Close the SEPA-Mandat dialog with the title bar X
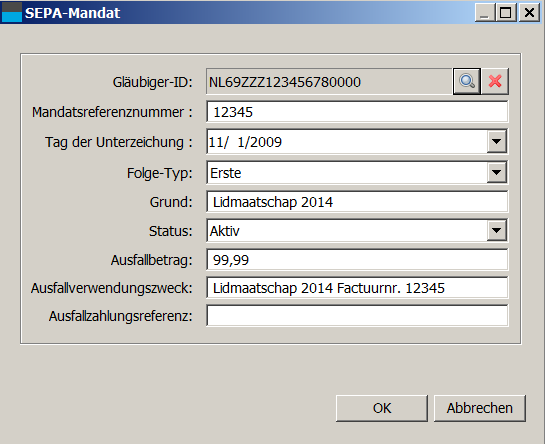 529,13
